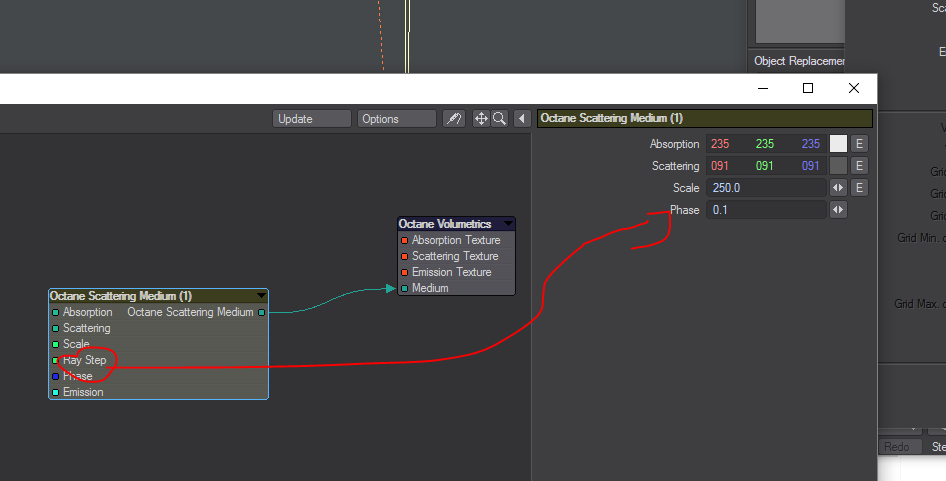Viewport: 946px width, 481px height.
Task: Click the Phase slider arrows button
Action: 838,210
